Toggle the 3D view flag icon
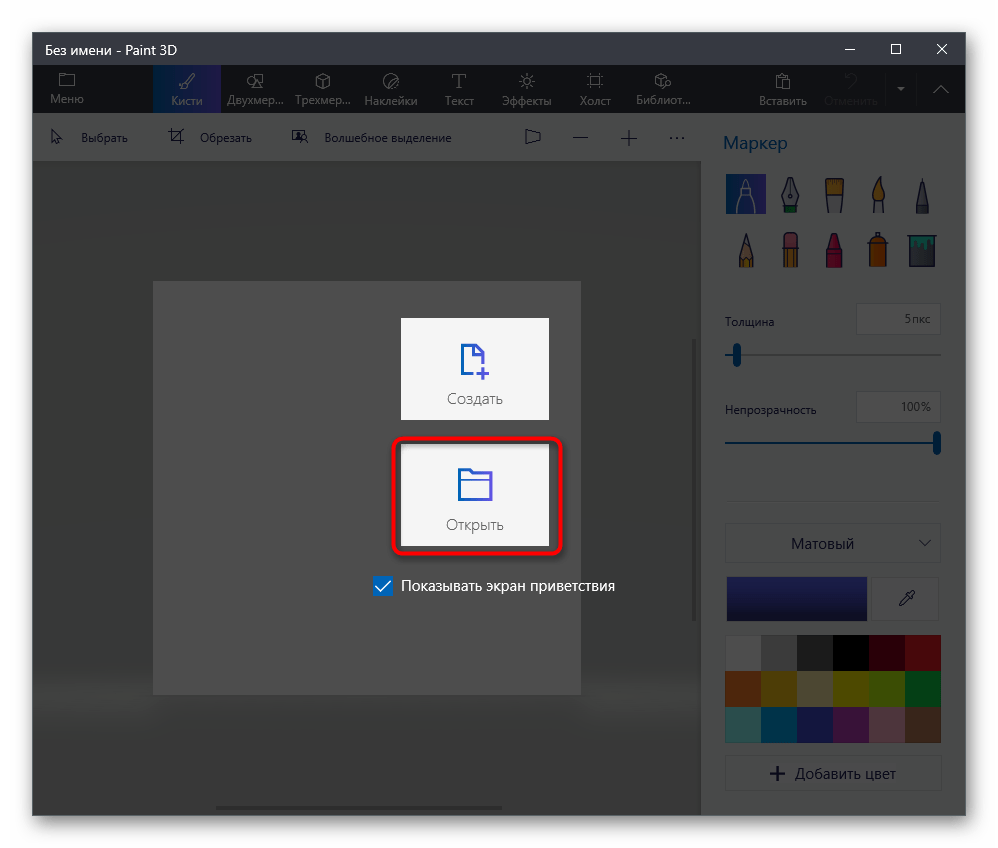Image resolution: width=998 pixels, height=848 pixels. (x=532, y=138)
